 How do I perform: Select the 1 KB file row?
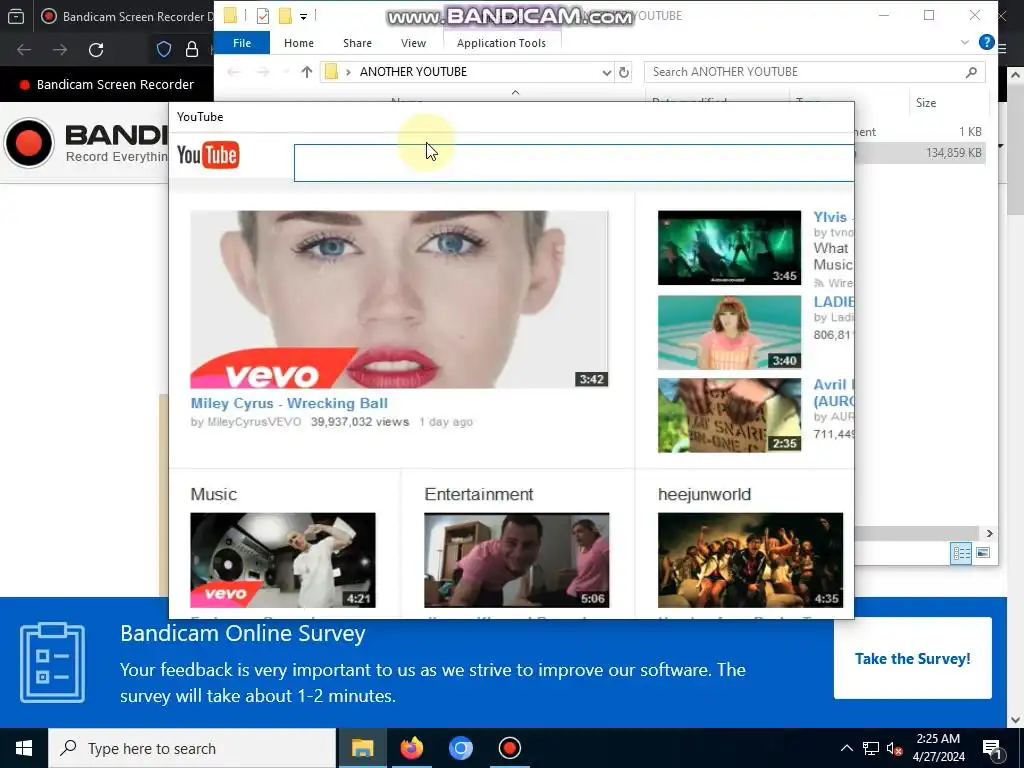pyautogui.click(x=920, y=132)
